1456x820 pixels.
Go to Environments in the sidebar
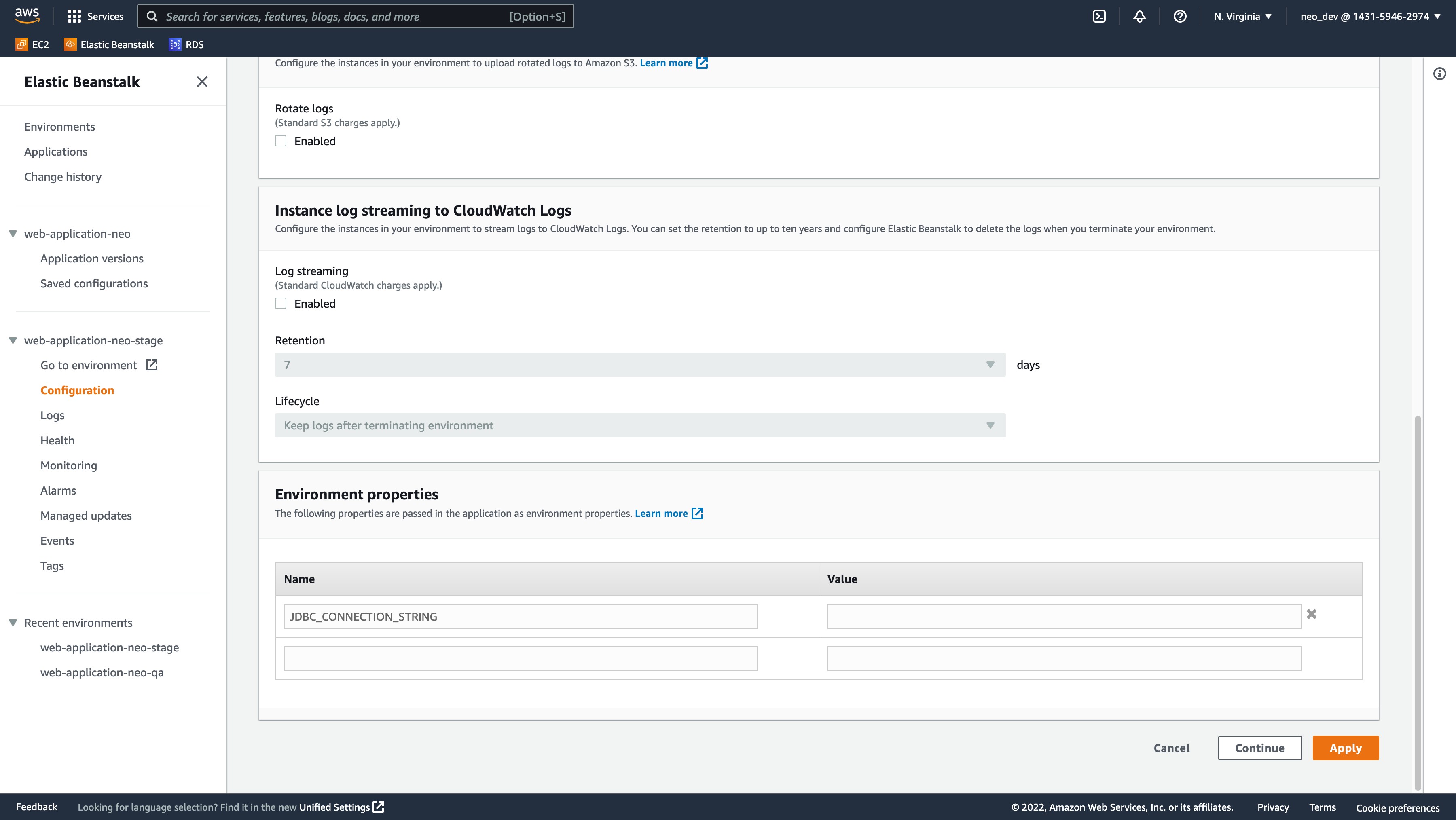[59, 127]
